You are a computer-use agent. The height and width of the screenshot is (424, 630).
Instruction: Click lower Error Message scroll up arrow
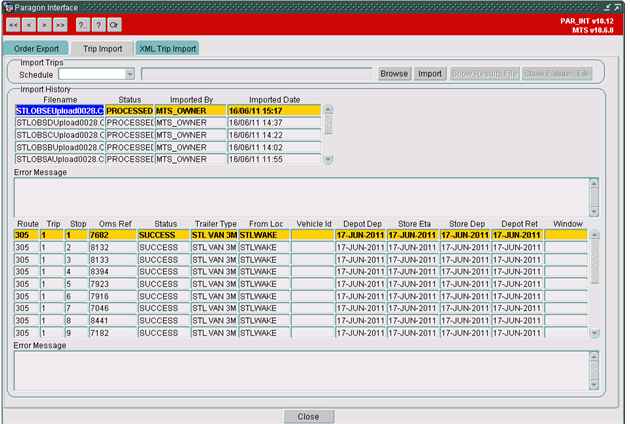[594, 357]
